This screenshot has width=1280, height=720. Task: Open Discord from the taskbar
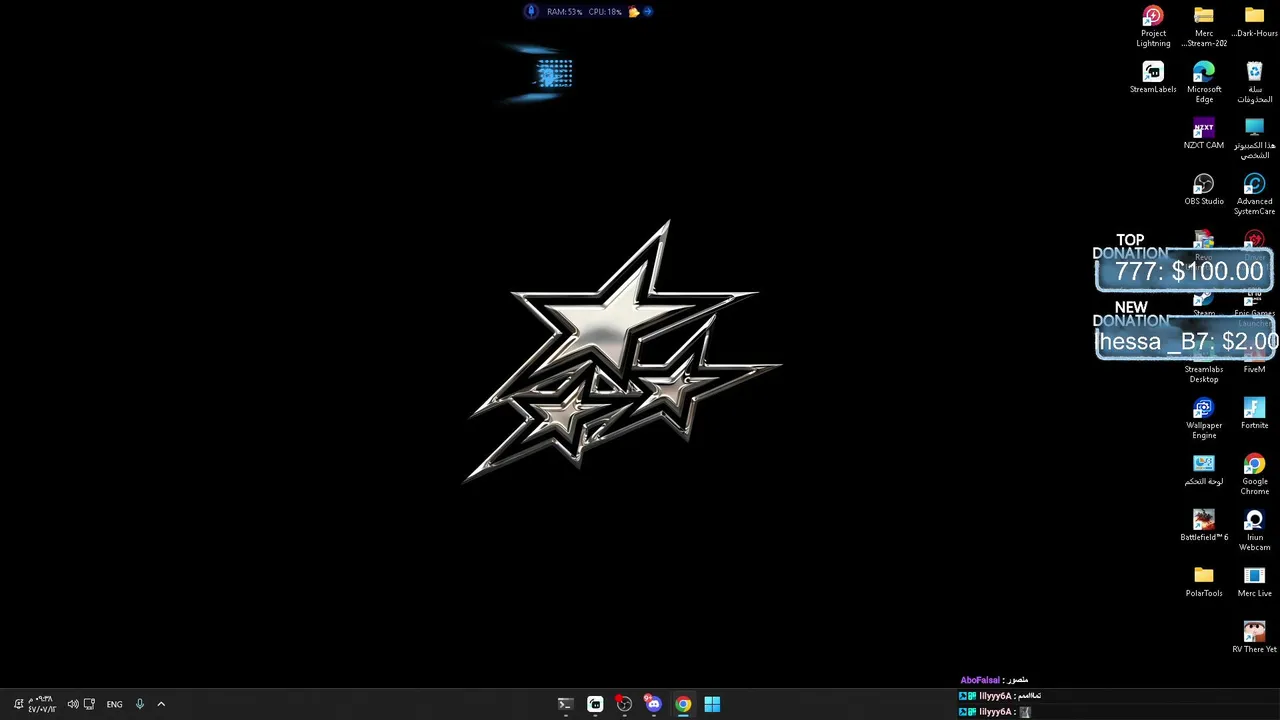[x=653, y=704]
